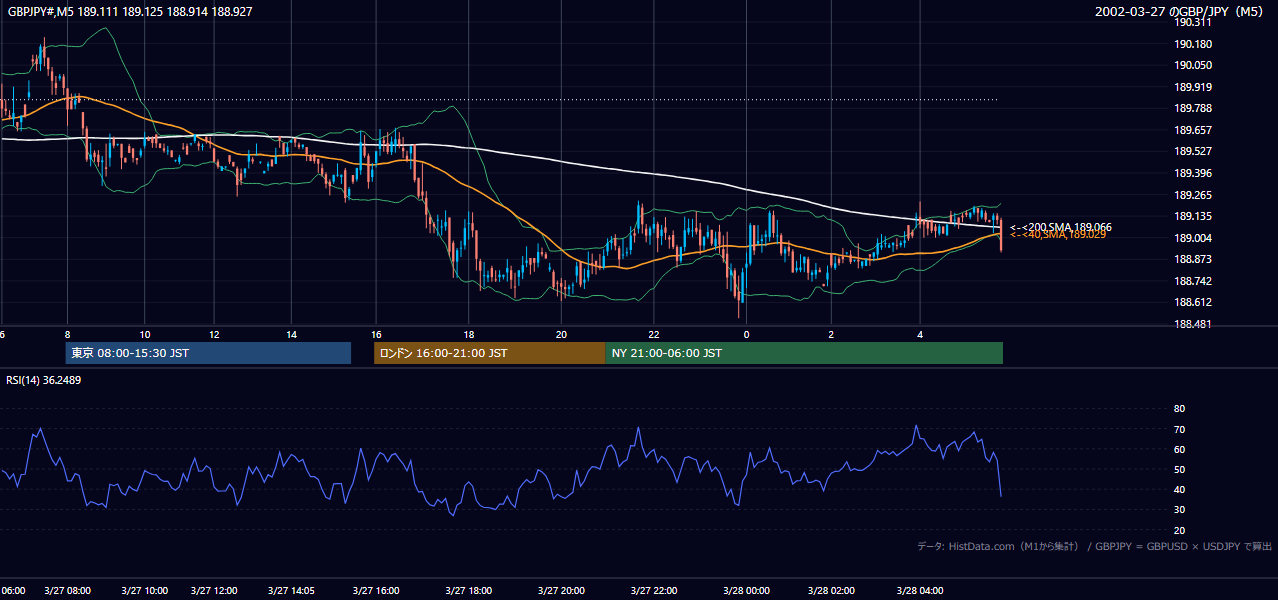Screen dimensions: 1278x600
Task: Click RSI scale value 80
Action: (x=1179, y=409)
